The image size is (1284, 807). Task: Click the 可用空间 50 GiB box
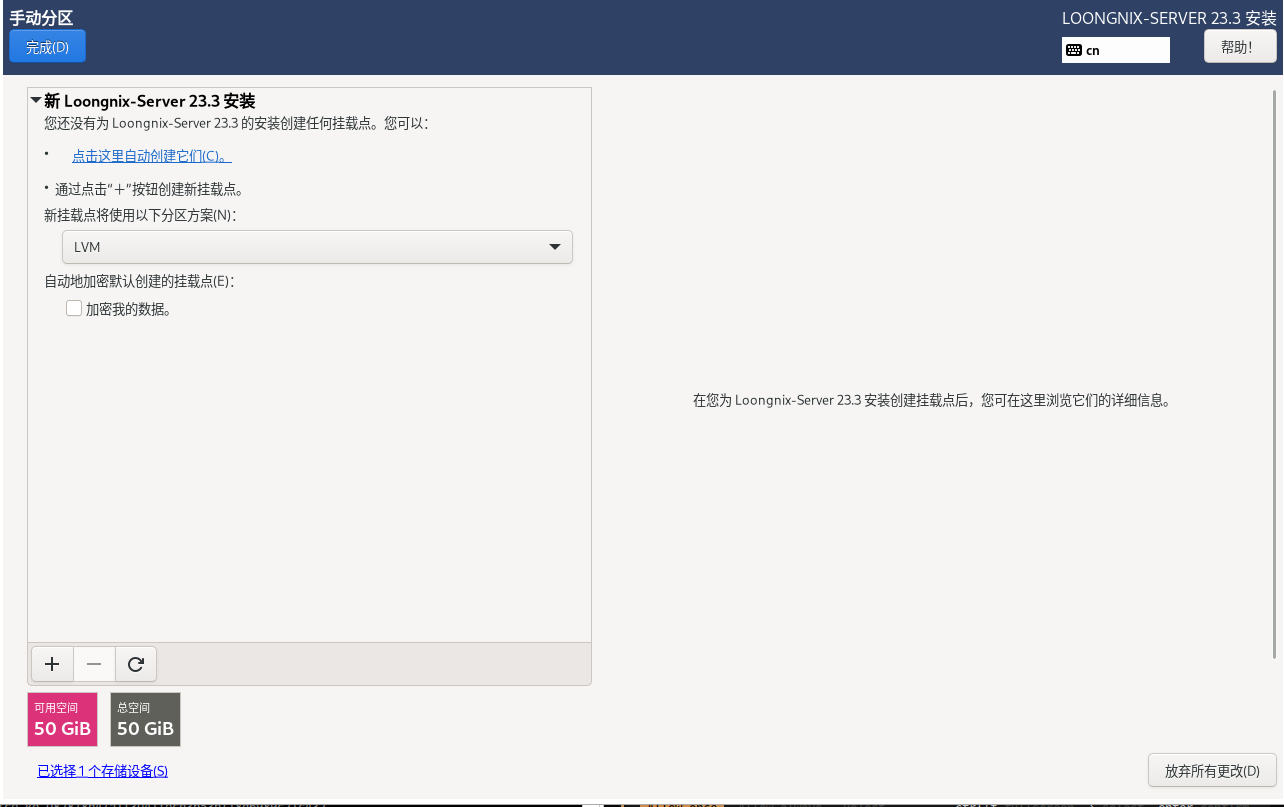(x=62, y=719)
